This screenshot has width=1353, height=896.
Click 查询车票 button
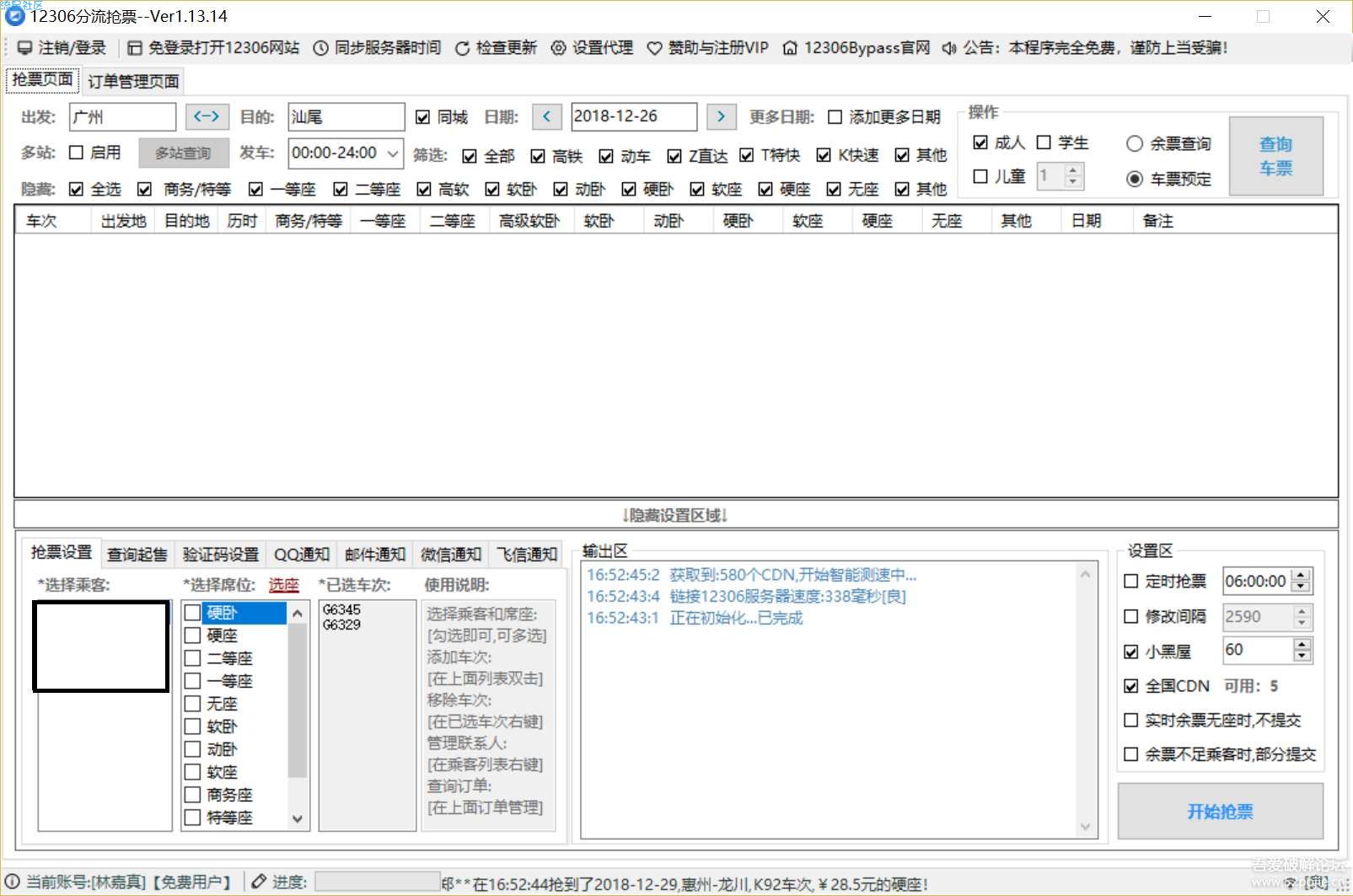tap(1275, 156)
